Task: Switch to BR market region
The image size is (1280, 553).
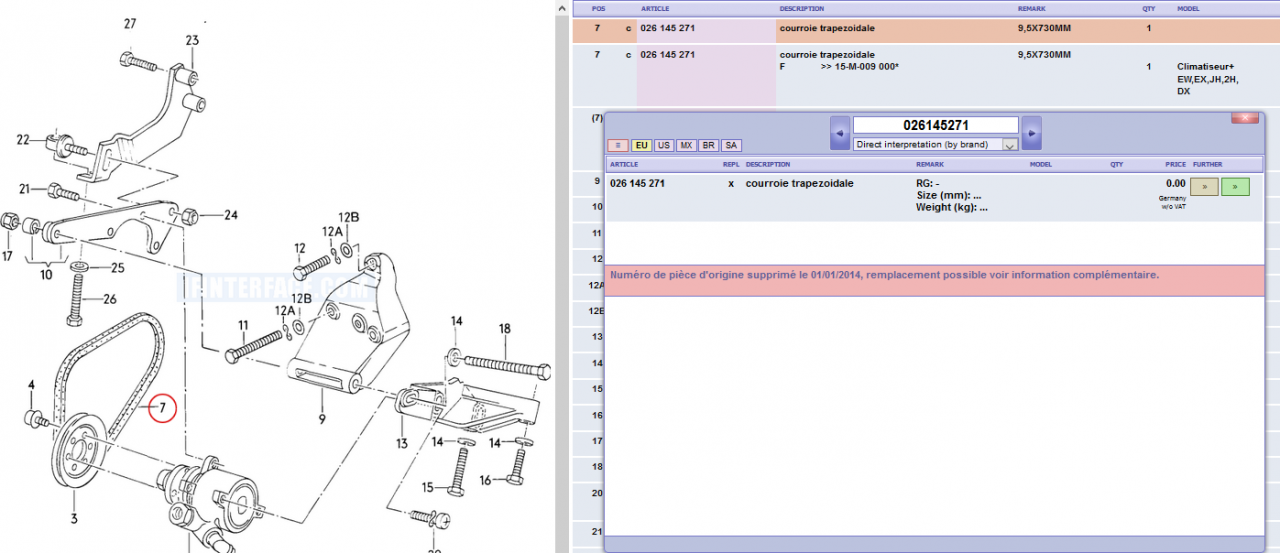Action: tap(708, 146)
